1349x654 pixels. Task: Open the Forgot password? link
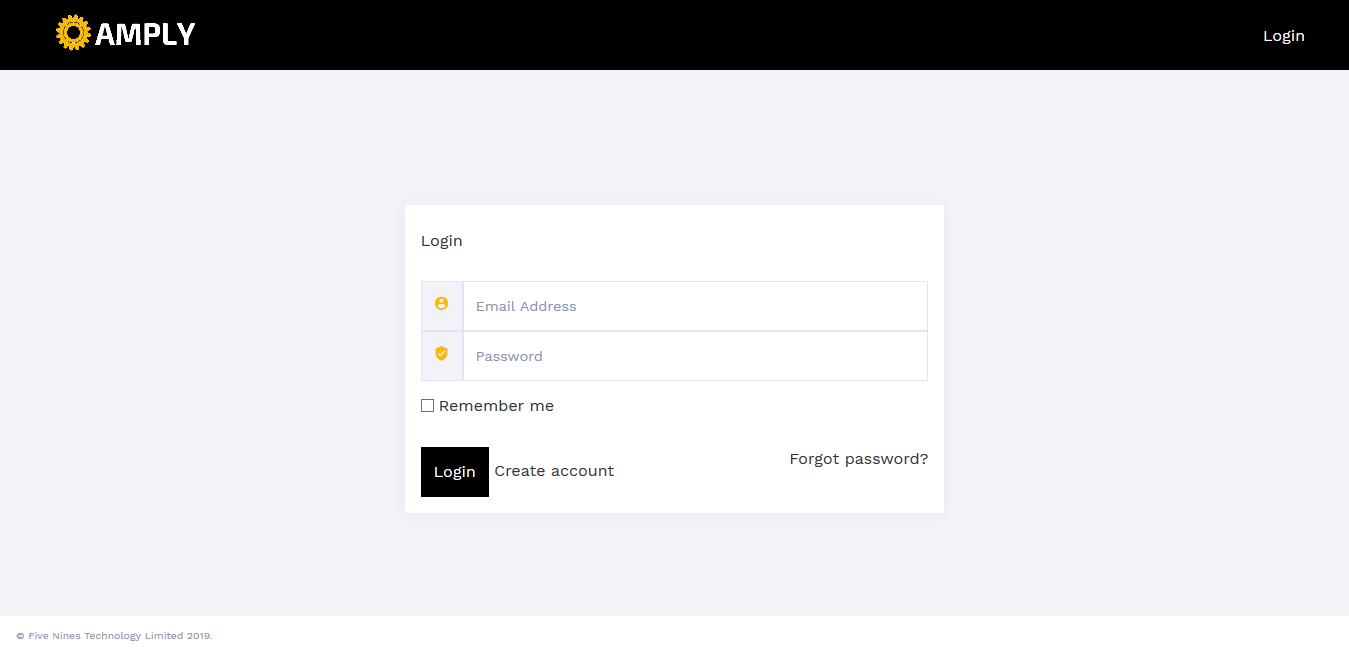(858, 459)
